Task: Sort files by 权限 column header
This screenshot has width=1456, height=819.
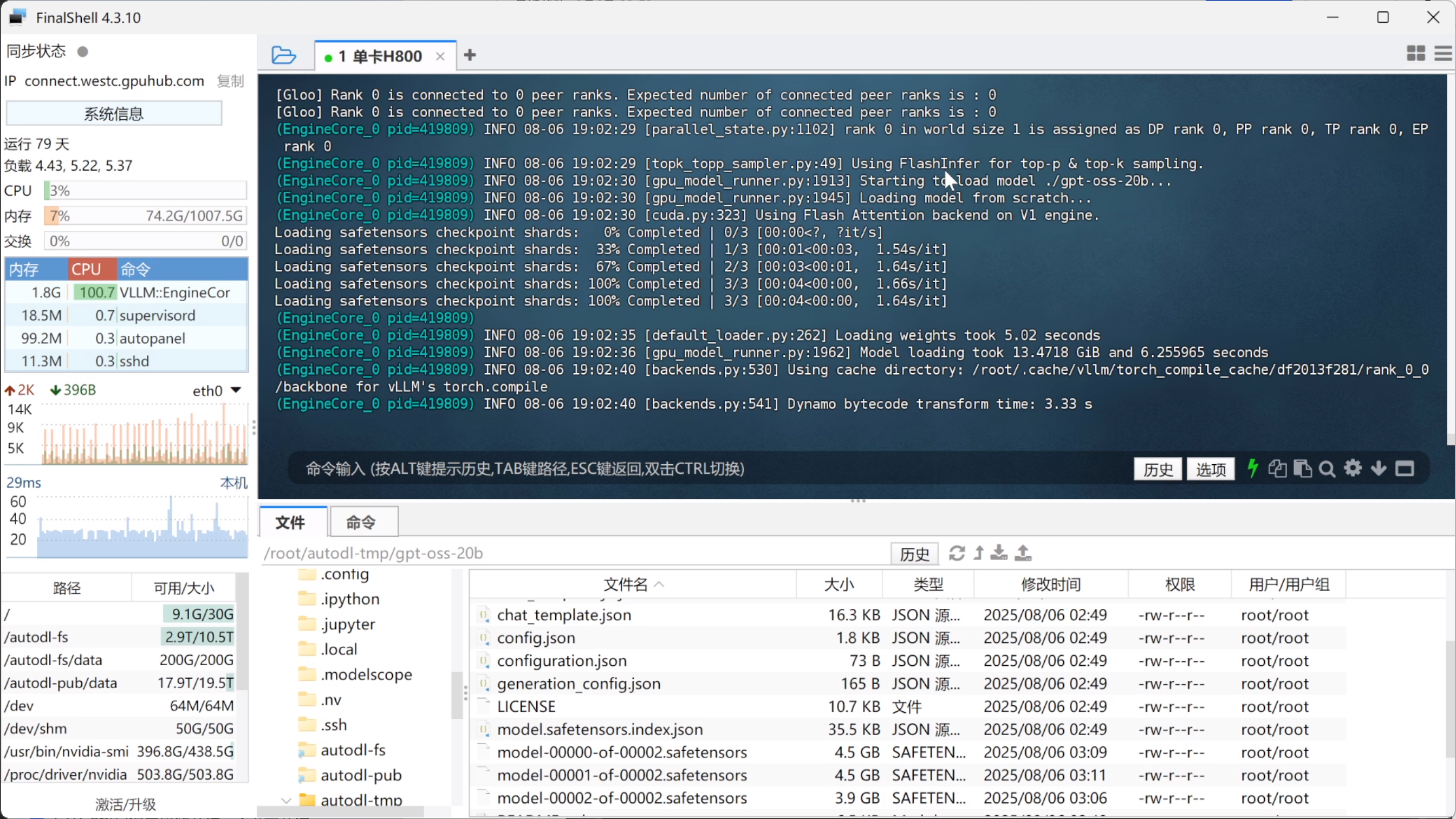Action: 1180,584
